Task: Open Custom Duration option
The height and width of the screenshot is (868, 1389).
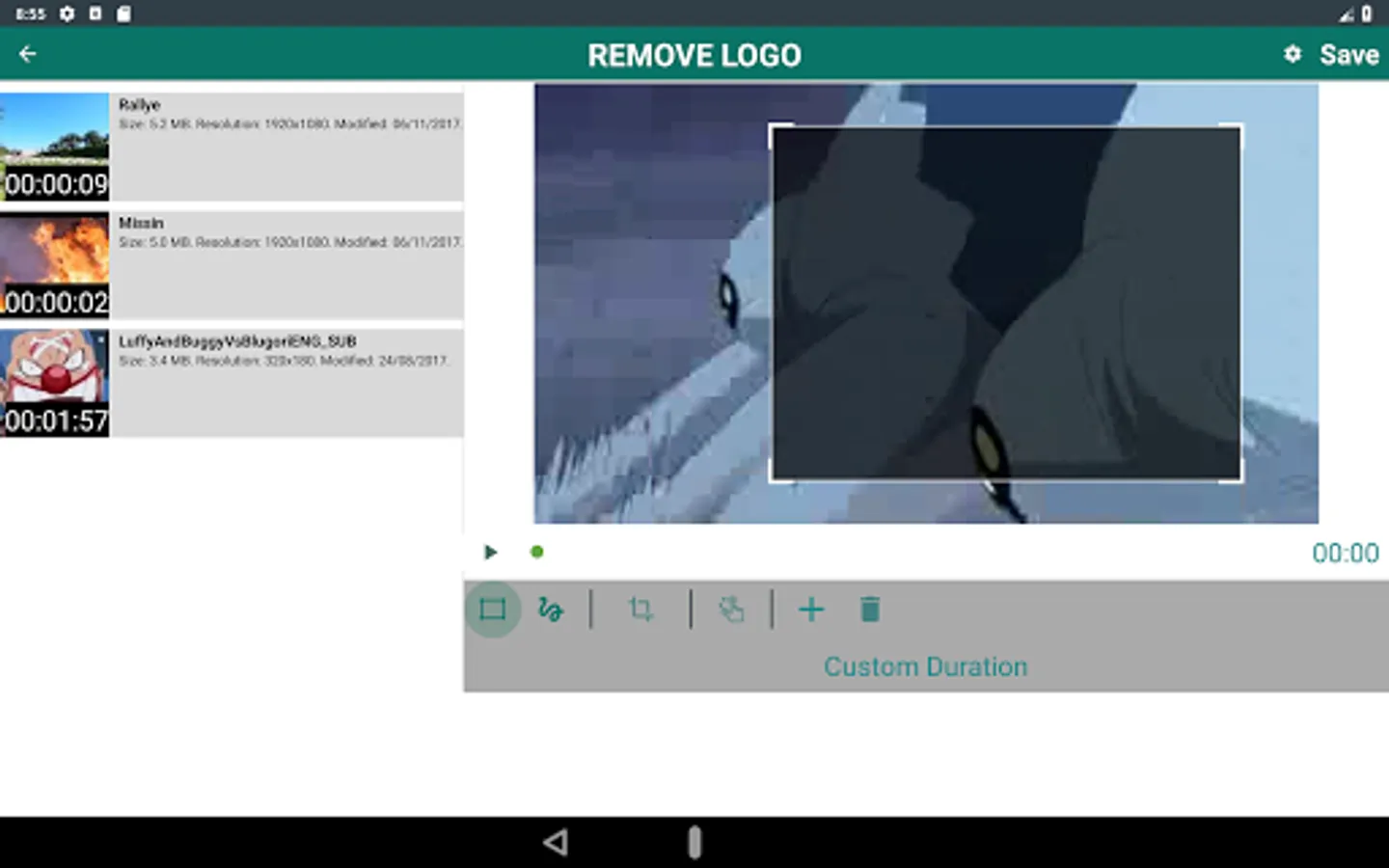Action: (925, 666)
